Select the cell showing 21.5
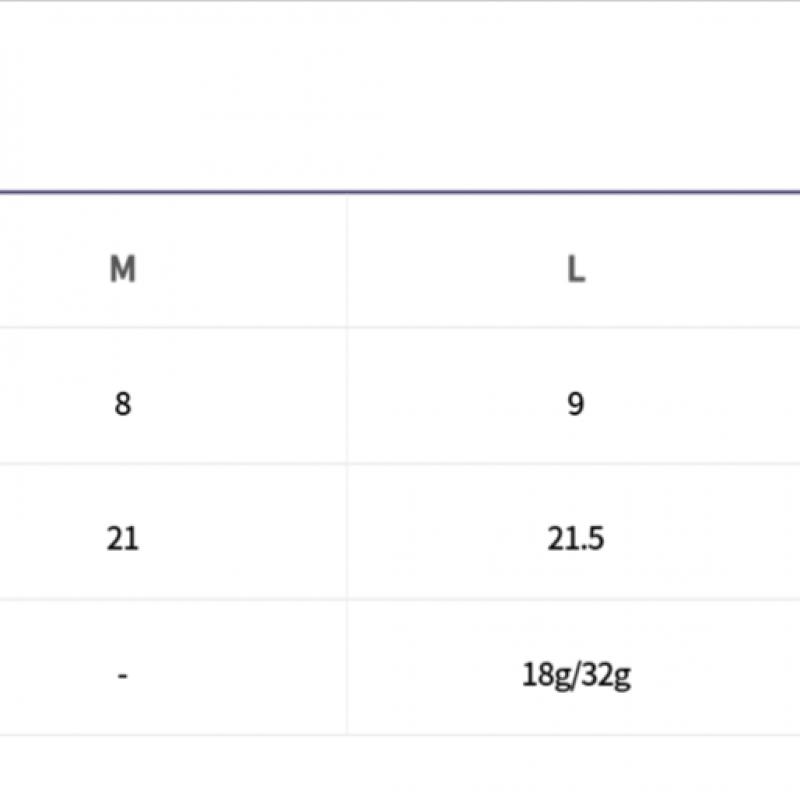This screenshot has height=800, width=800. pyautogui.click(x=575, y=539)
